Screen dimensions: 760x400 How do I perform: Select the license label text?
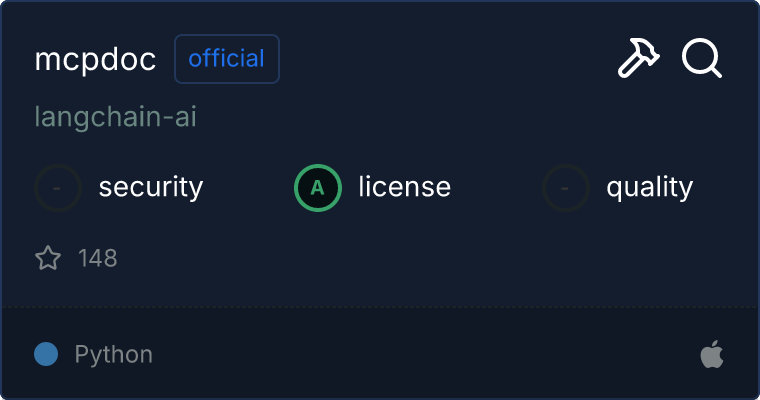(x=405, y=187)
